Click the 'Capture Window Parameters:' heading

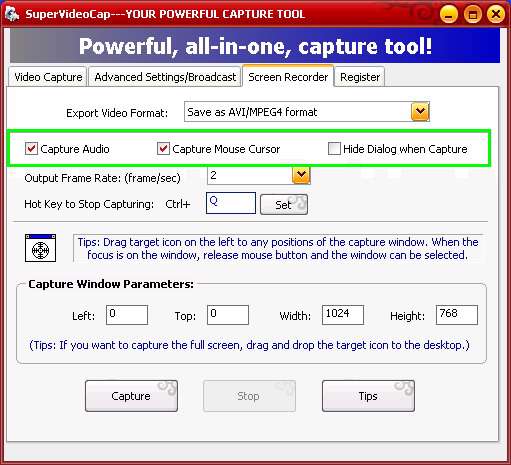[x=111, y=284]
